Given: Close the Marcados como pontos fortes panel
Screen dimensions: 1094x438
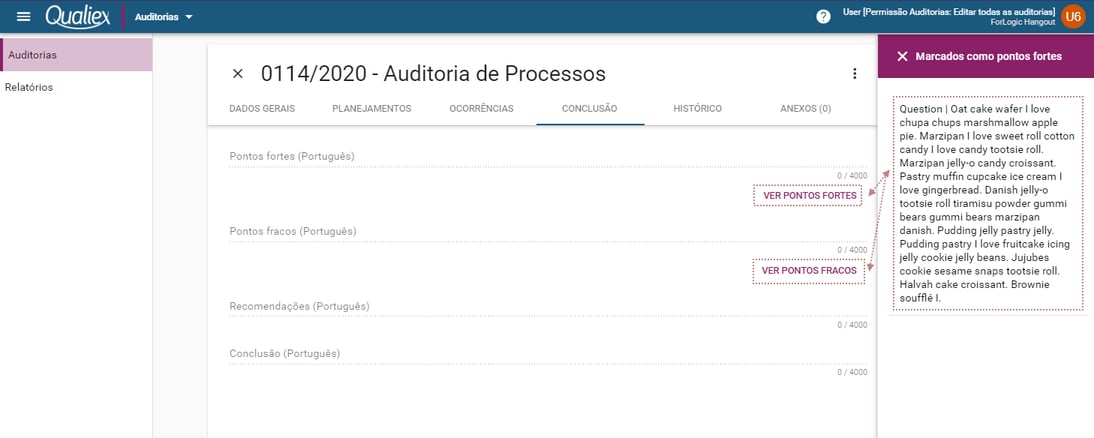Looking at the screenshot, I should pyautogui.click(x=902, y=56).
